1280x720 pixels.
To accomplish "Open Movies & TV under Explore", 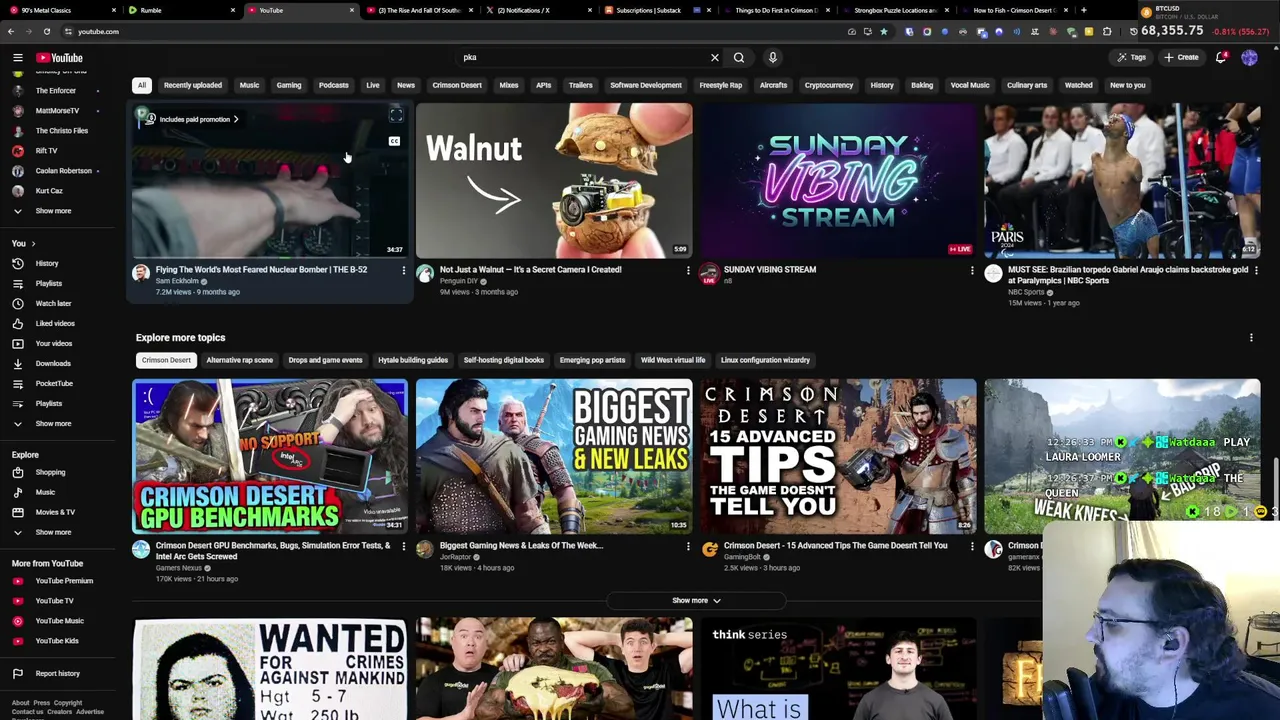I will 55,512.
